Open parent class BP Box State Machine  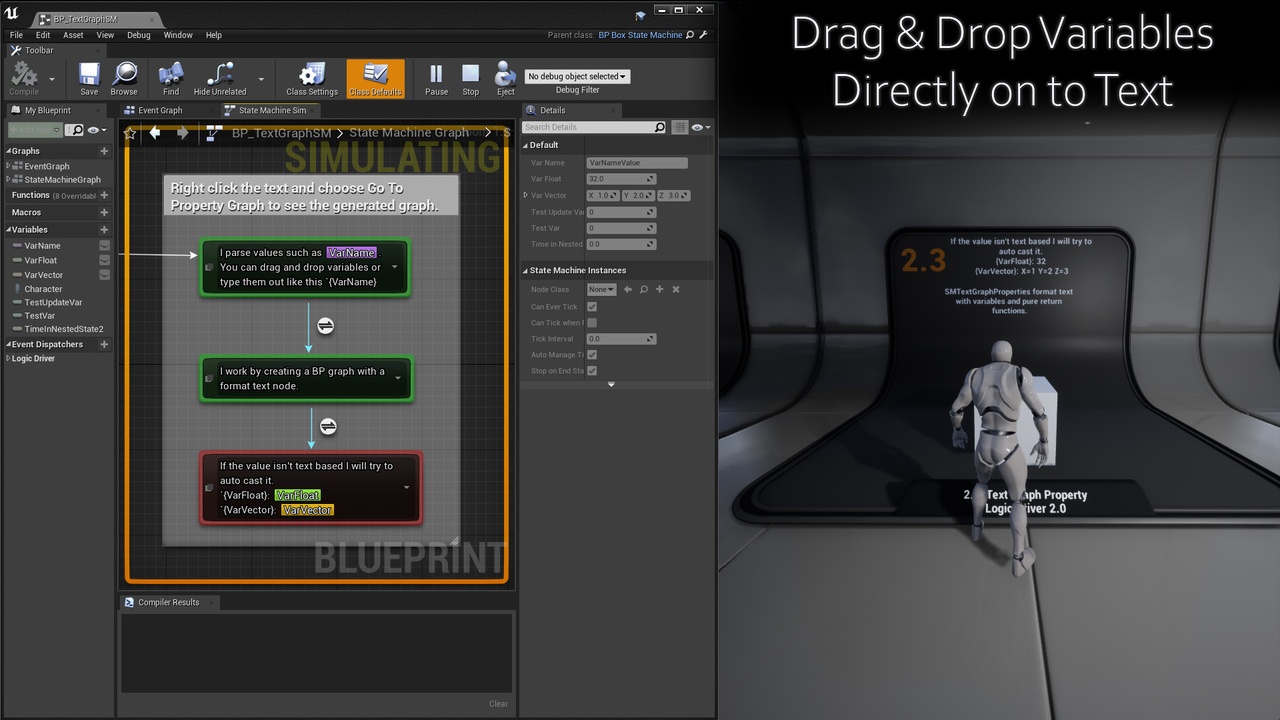pyautogui.click(x=638, y=33)
